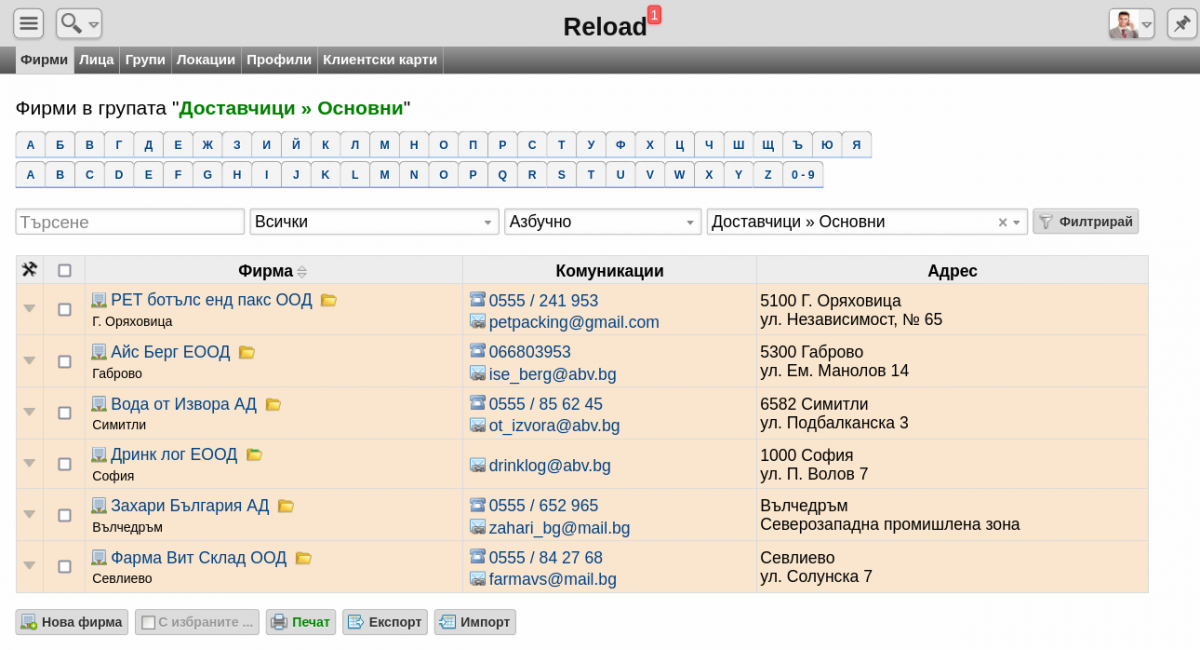The width and height of the screenshot is (1200, 650).
Task: Click phone icon beside 0555 / 652 965
Action: click(477, 506)
